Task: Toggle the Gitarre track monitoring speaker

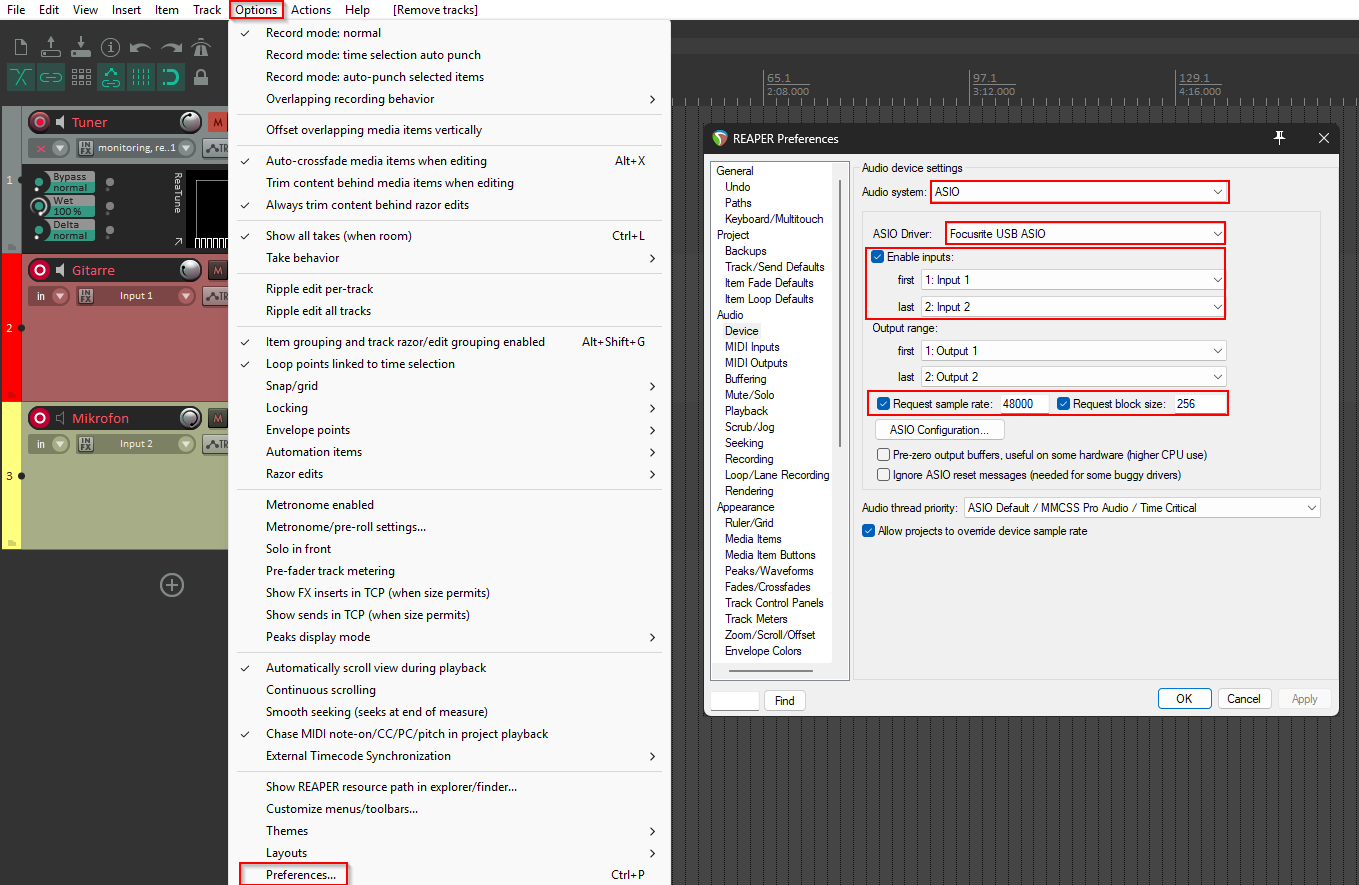Action: pyautogui.click(x=62, y=270)
